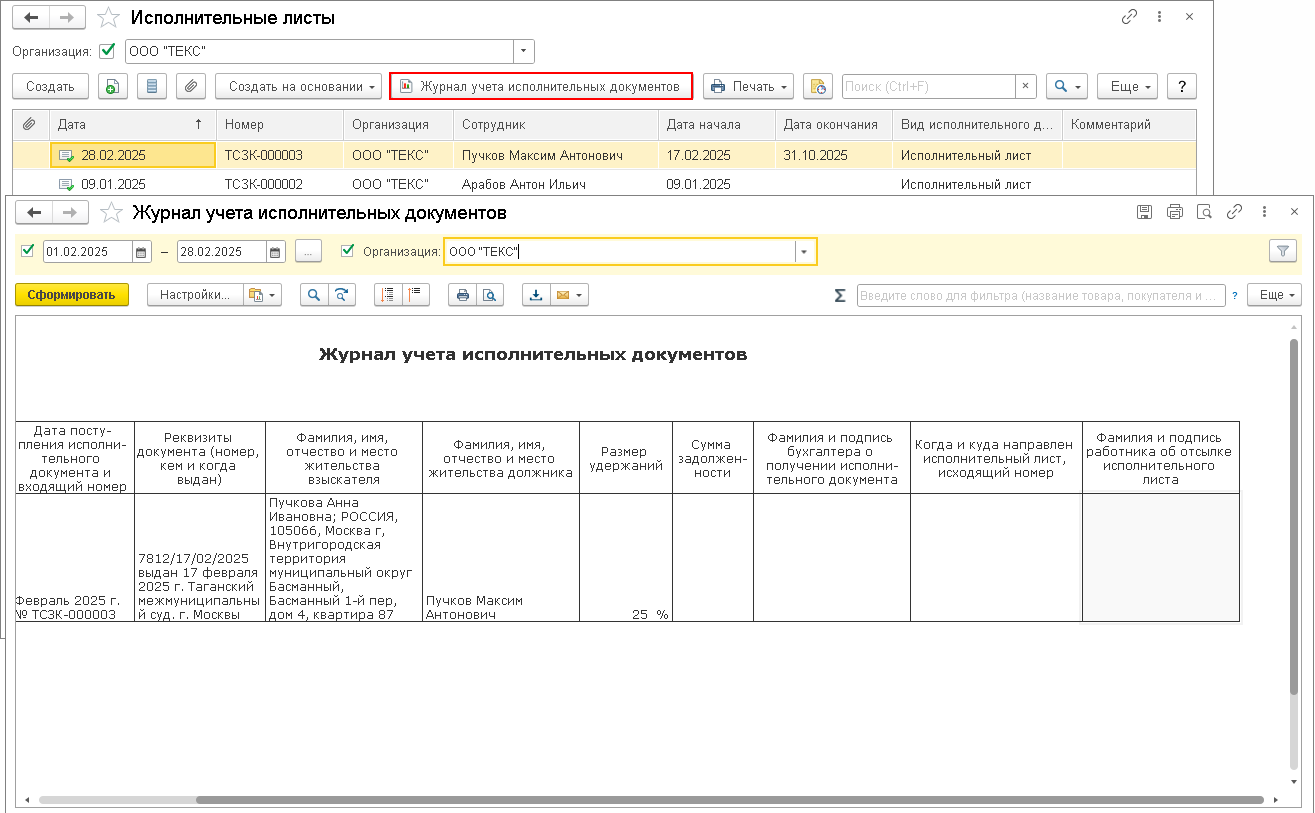Open the Печать dropdown menu
This screenshot has width=1315, height=813.
pyautogui.click(x=747, y=87)
